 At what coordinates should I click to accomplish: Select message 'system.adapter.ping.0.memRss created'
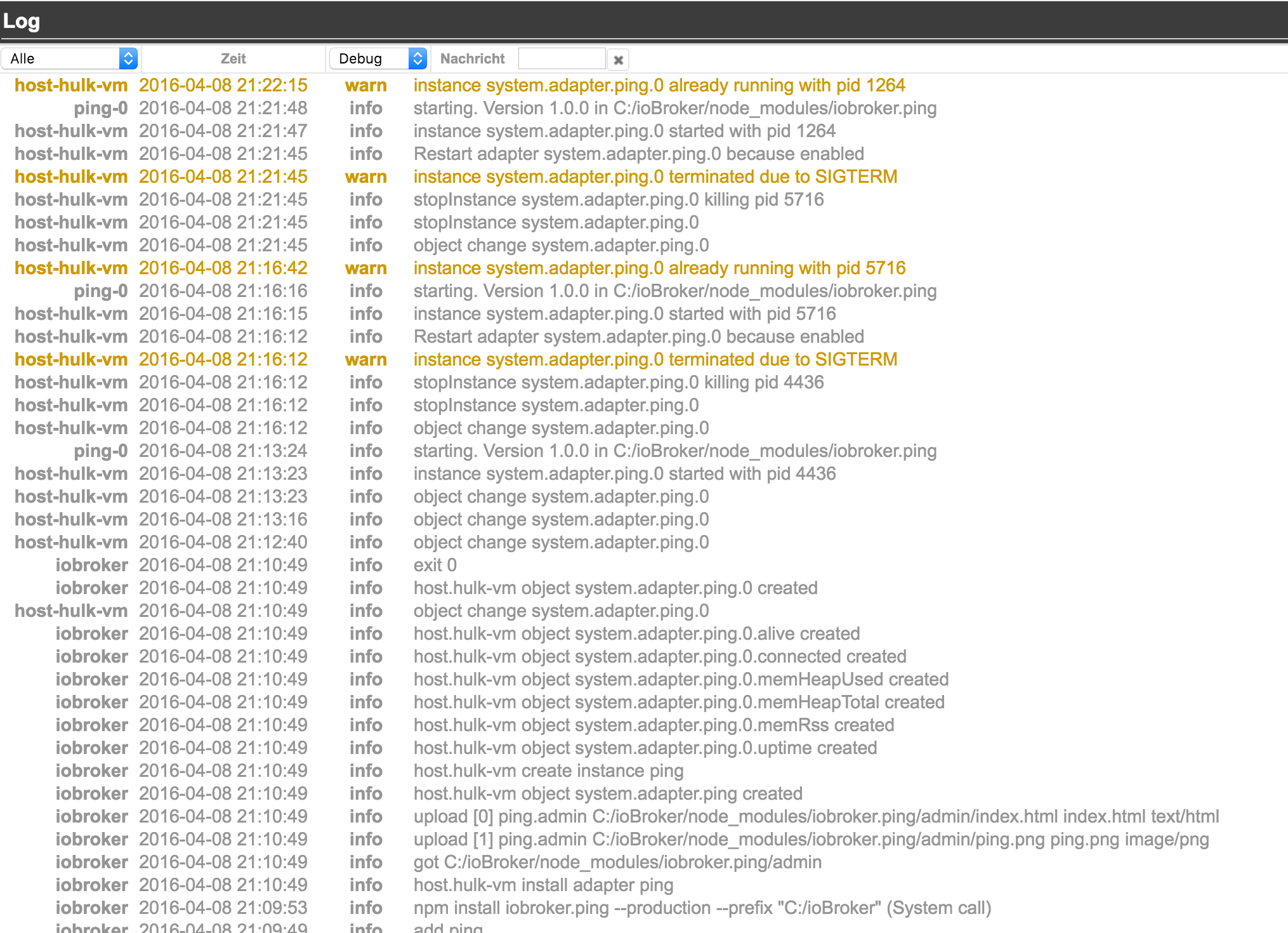click(x=654, y=725)
